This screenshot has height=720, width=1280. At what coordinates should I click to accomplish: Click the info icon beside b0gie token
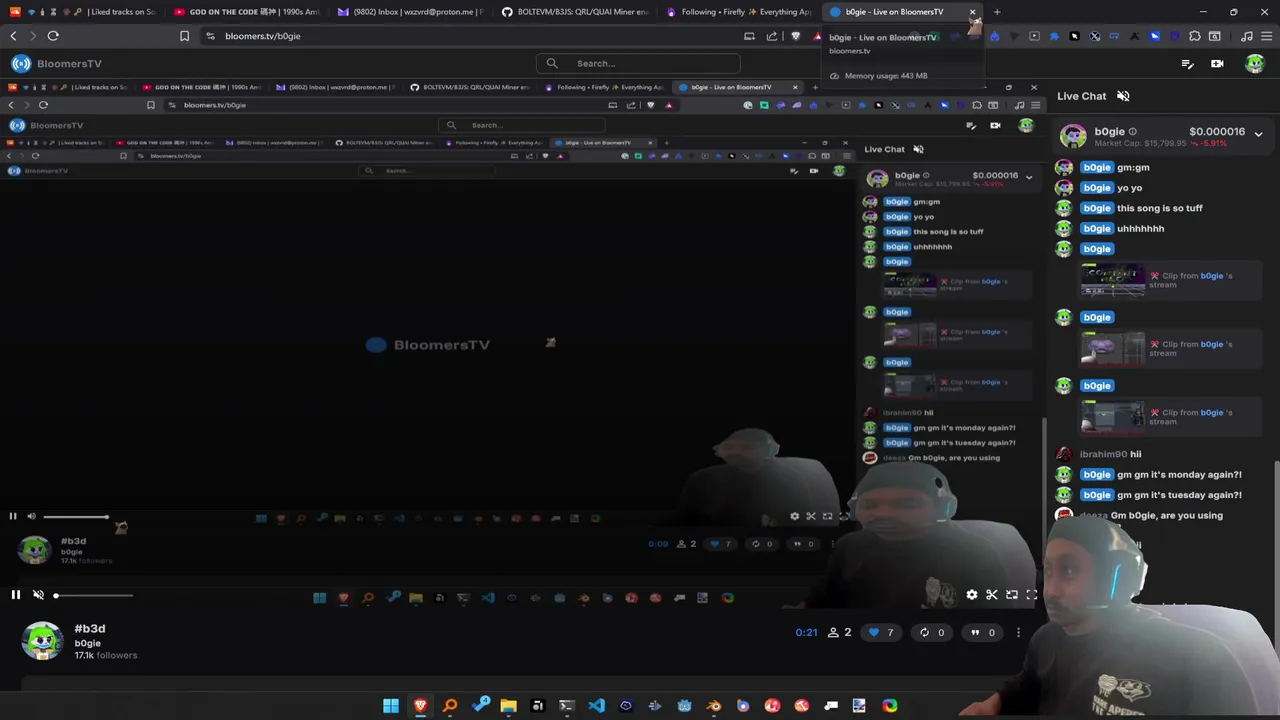pyautogui.click(x=1133, y=132)
